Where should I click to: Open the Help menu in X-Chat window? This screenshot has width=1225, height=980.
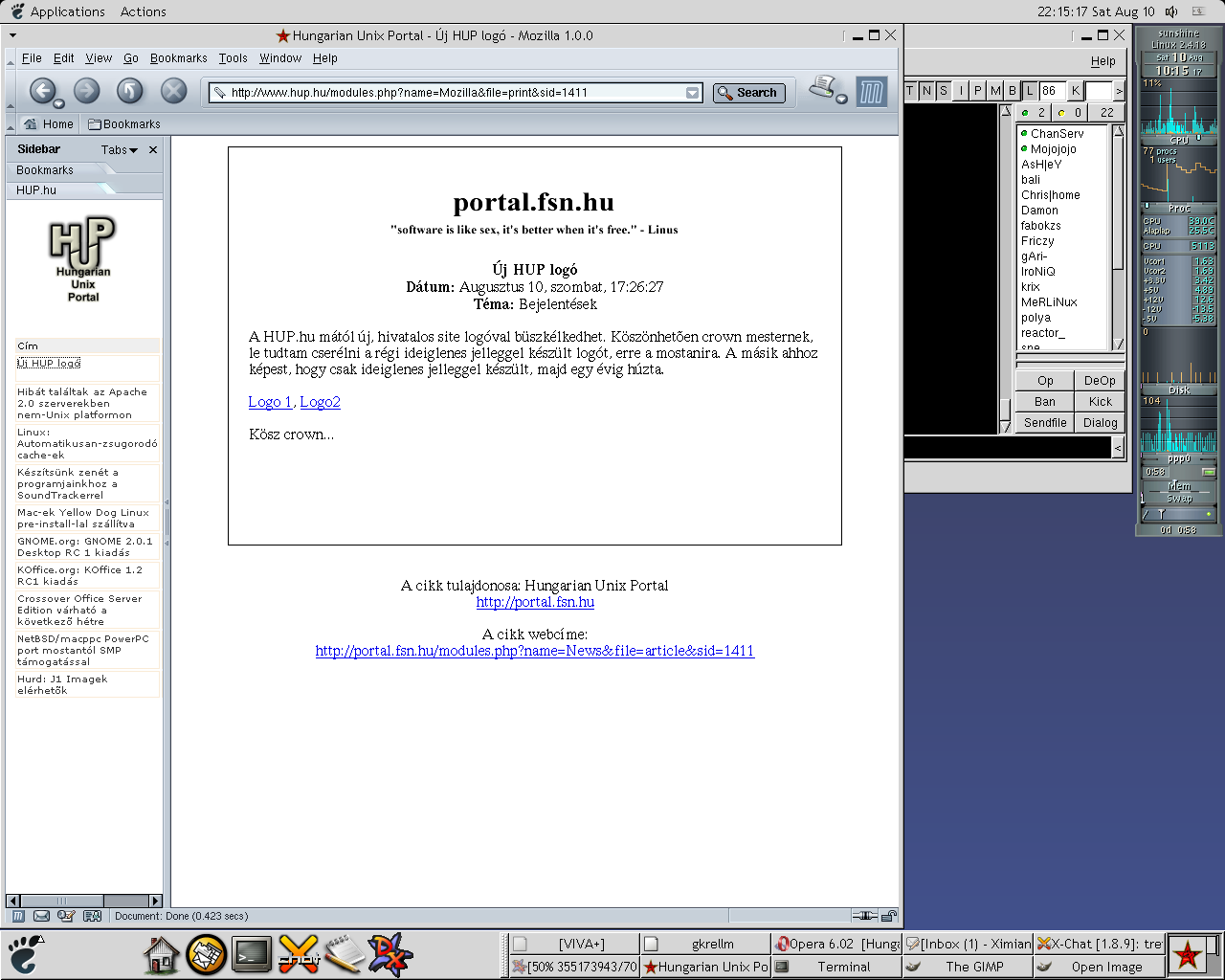[1102, 61]
